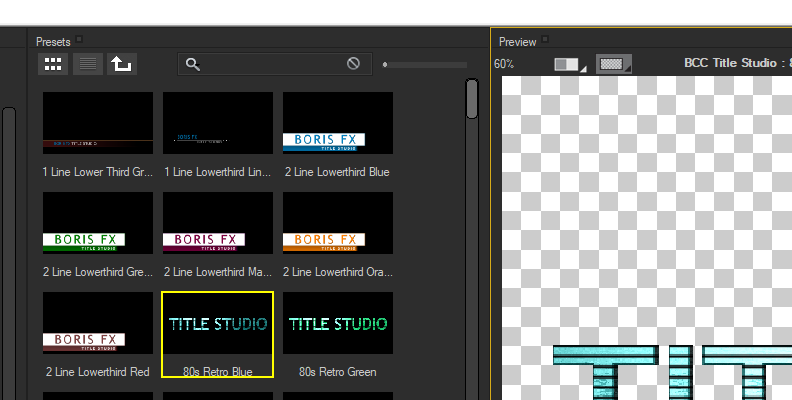Click the Presets panel tab
Viewport: 792px width, 400px height.
tap(53, 41)
